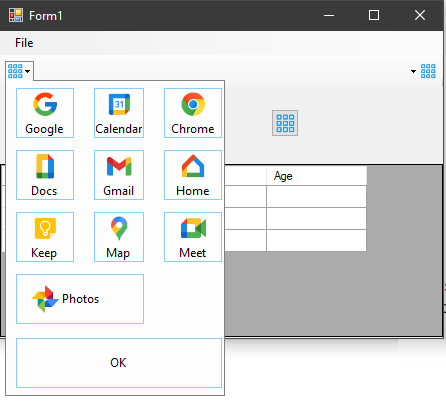
Task: Click the gray grid button in the panel
Action: click(285, 123)
